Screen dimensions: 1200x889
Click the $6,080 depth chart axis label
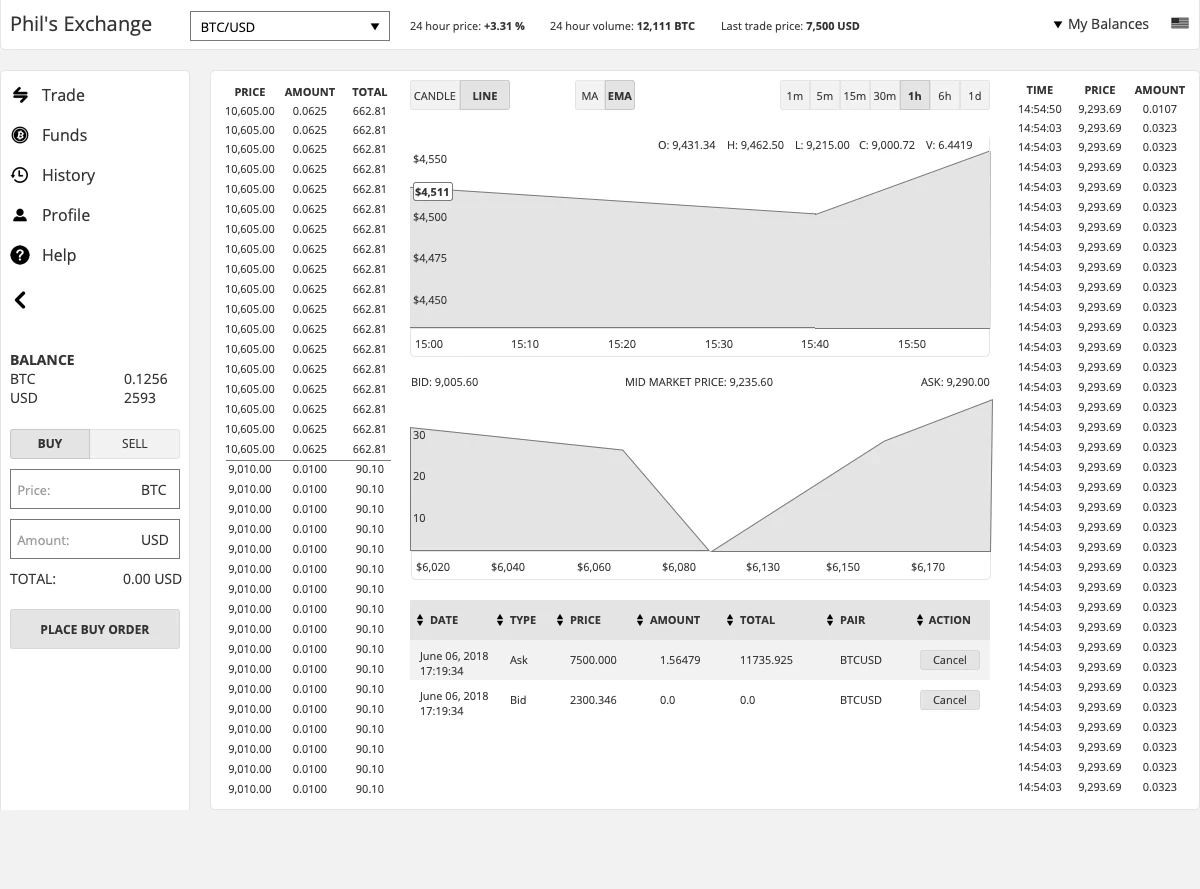click(x=679, y=567)
